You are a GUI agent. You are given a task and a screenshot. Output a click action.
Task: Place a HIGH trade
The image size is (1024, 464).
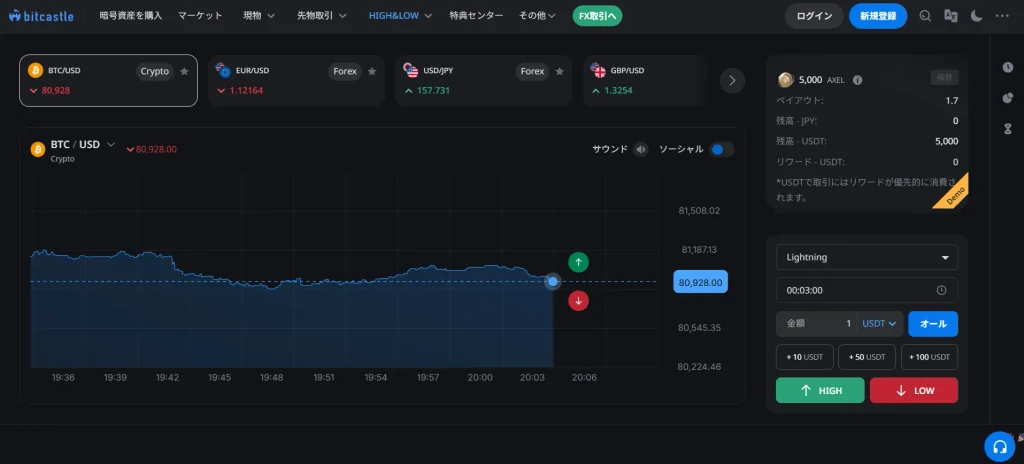[820, 391]
